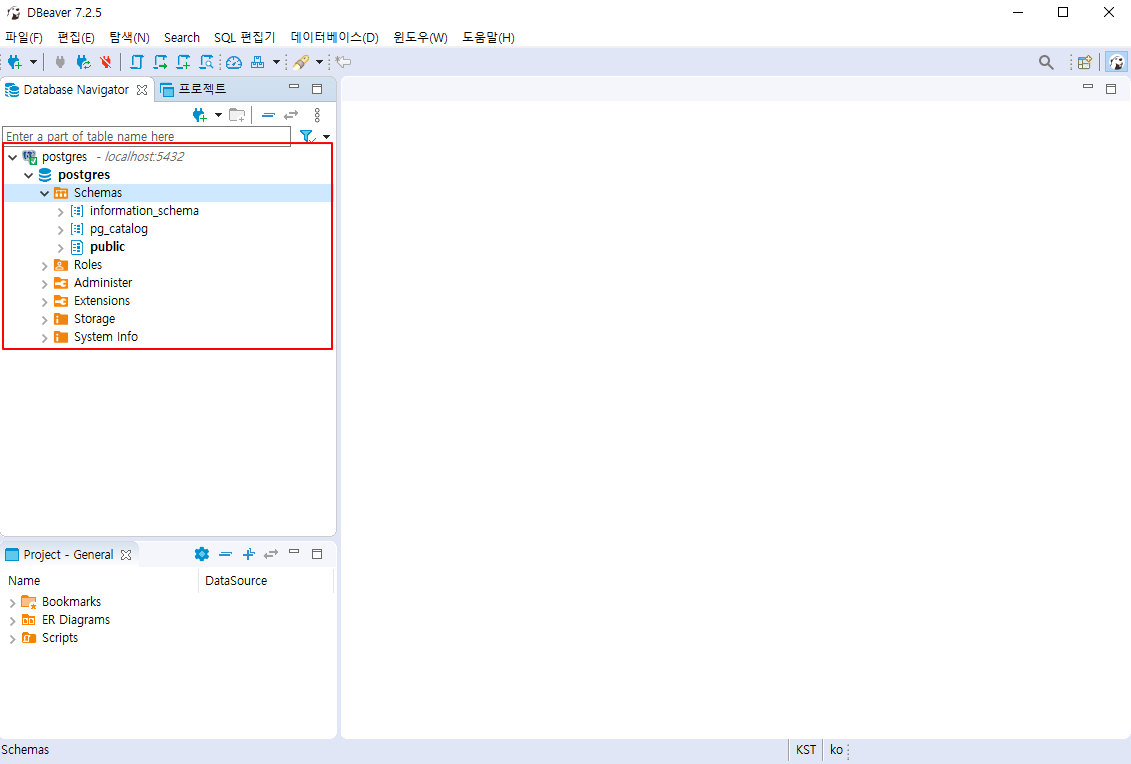The height and width of the screenshot is (764, 1131).
Task: Close the Project - General tab
Action: [x=126, y=555]
